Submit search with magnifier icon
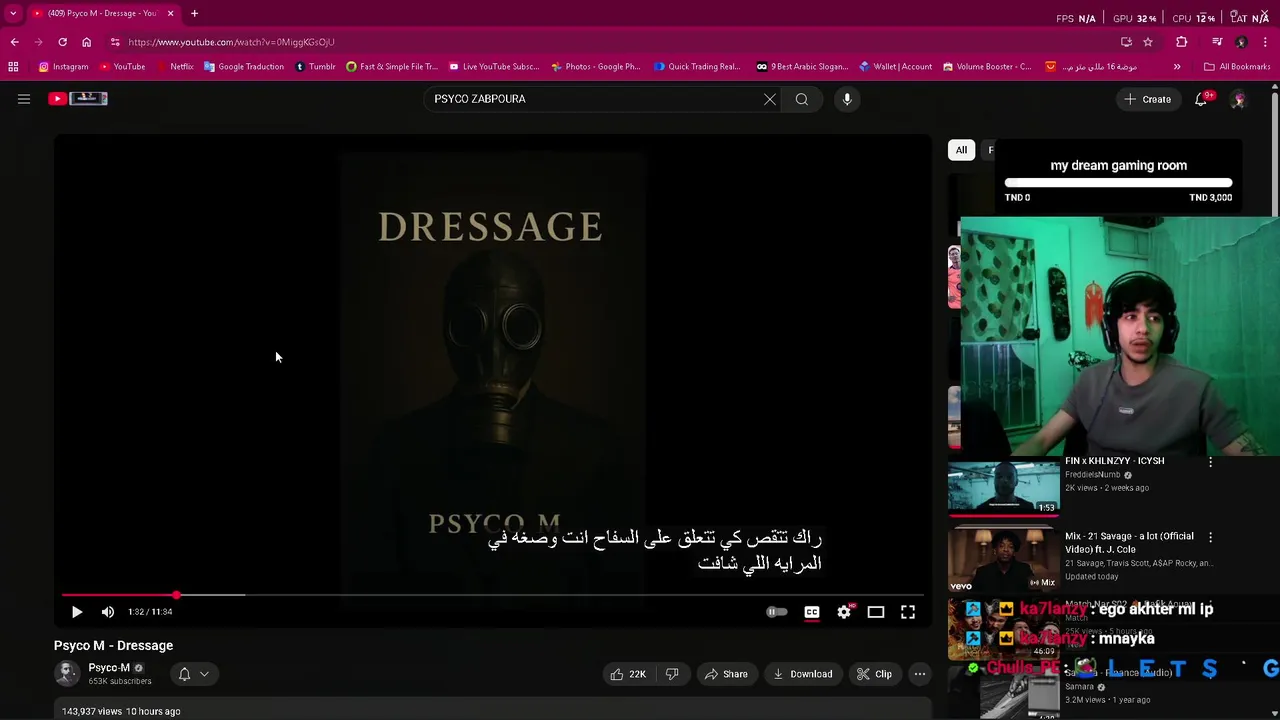Screen dimensions: 1280x720 pos(802,99)
